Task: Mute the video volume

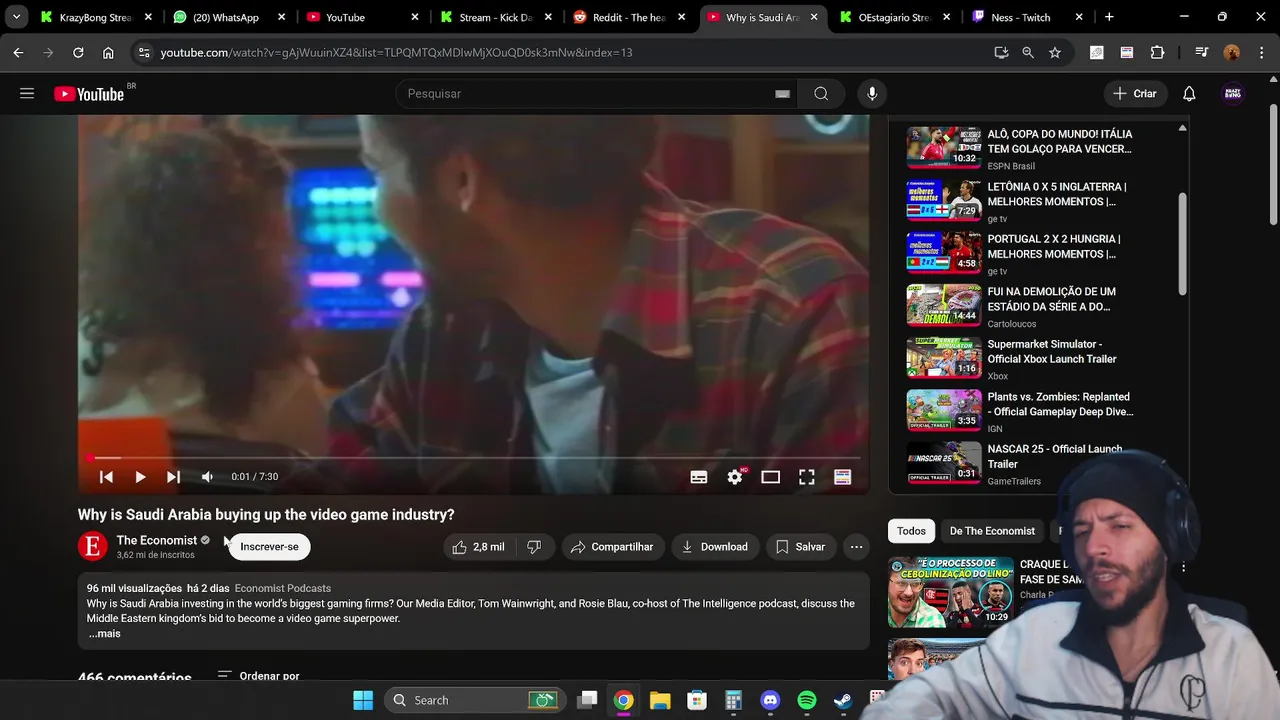Action: [x=207, y=477]
